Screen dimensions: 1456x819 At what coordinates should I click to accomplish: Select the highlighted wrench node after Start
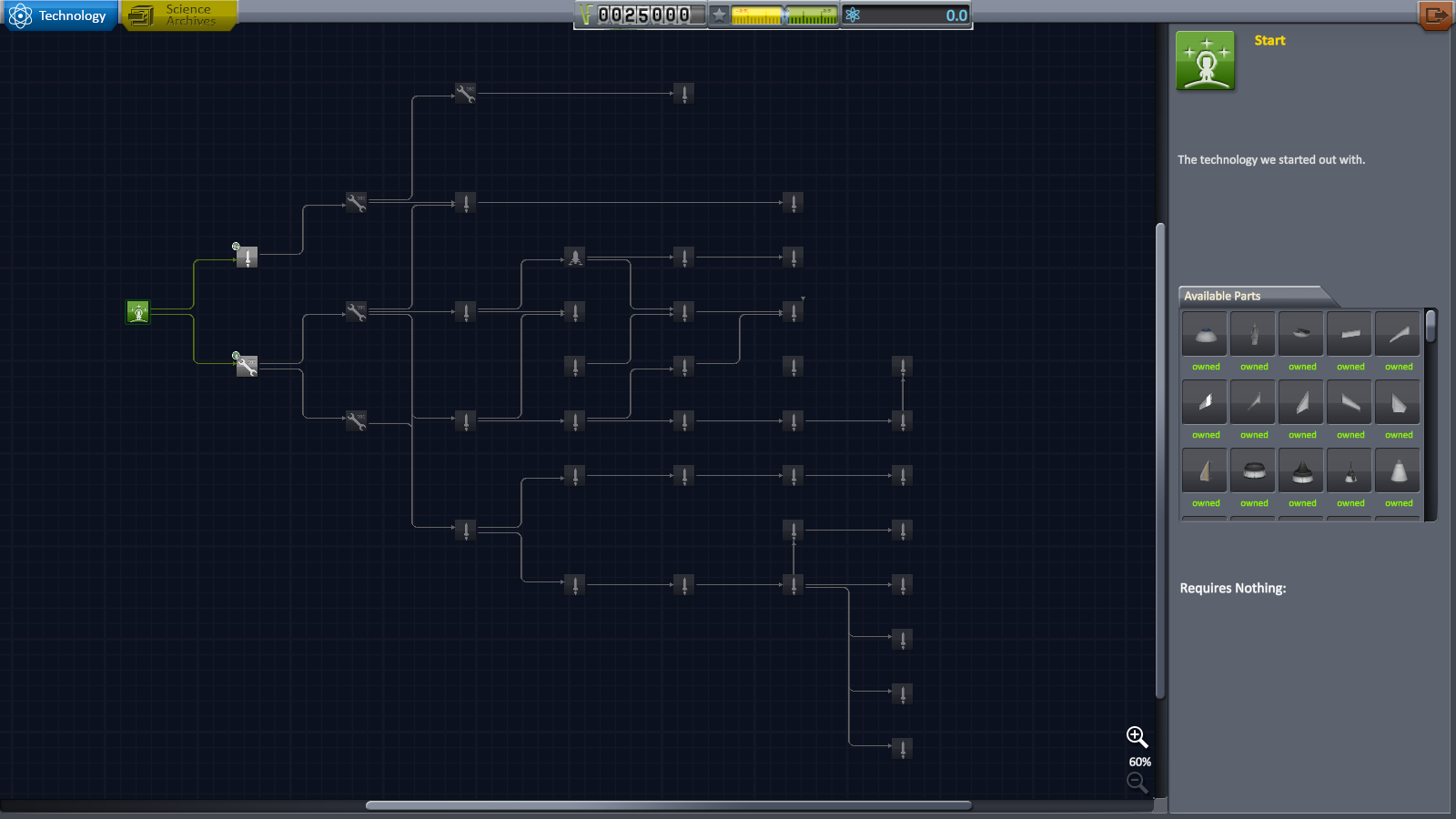(x=247, y=367)
